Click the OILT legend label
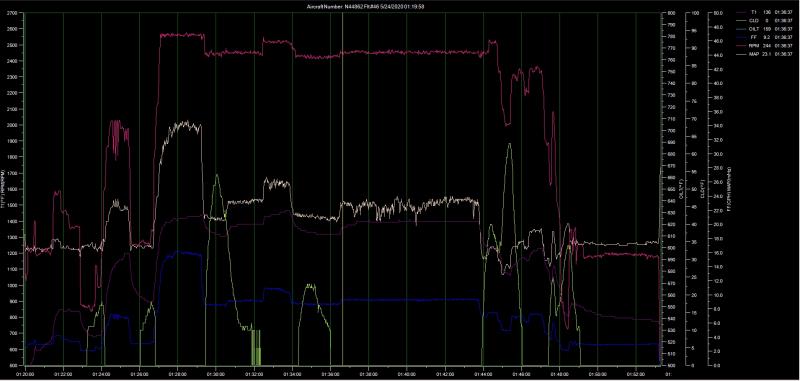Screen dimensions: 800x381 coord(755,29)
